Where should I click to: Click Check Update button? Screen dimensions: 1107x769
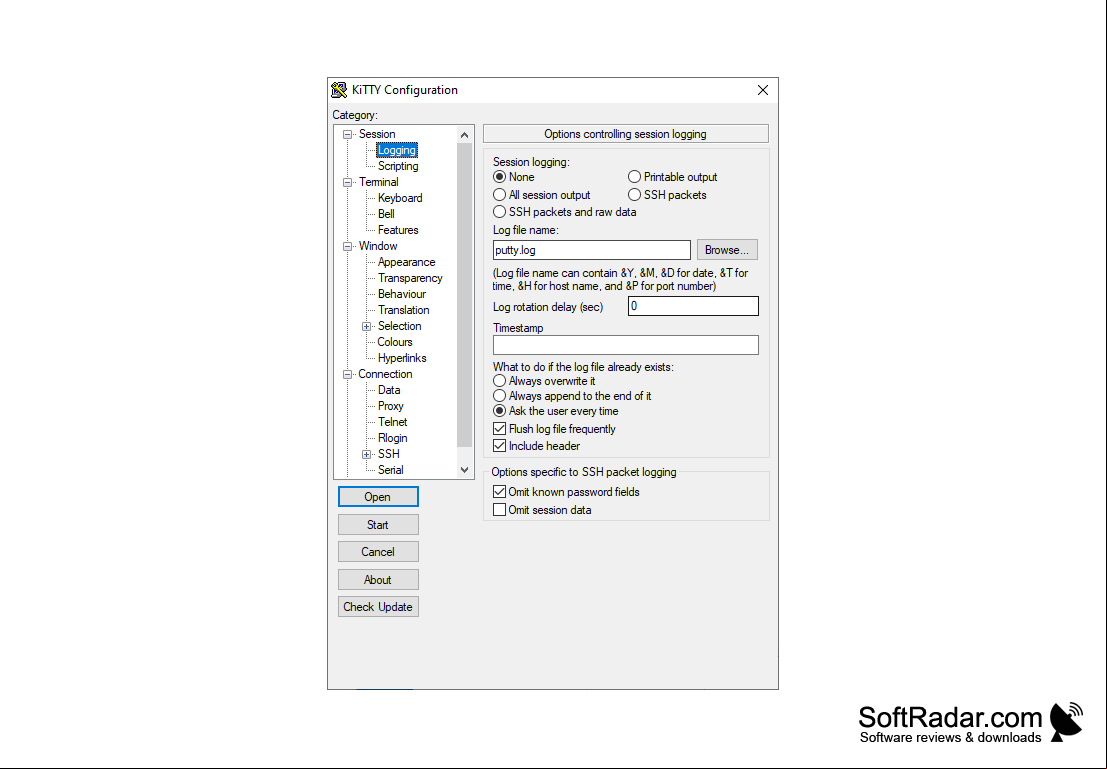coord(378,607)
